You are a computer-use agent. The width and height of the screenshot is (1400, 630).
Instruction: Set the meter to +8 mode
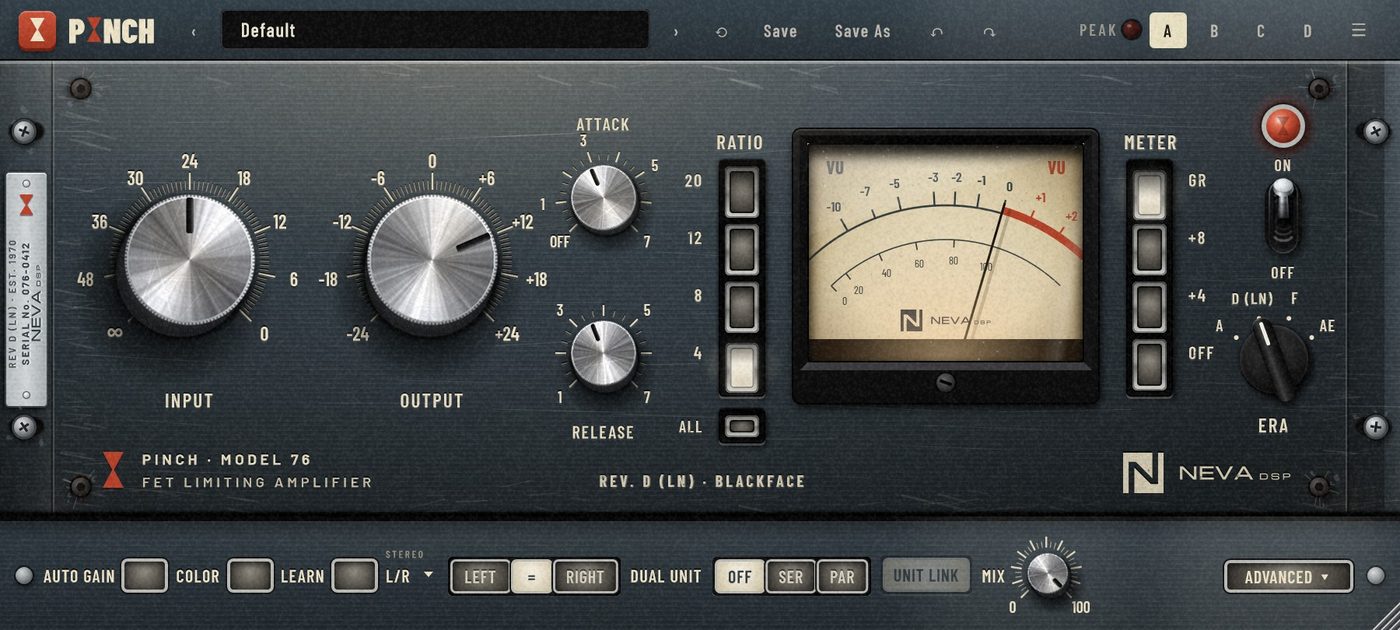1150,249
